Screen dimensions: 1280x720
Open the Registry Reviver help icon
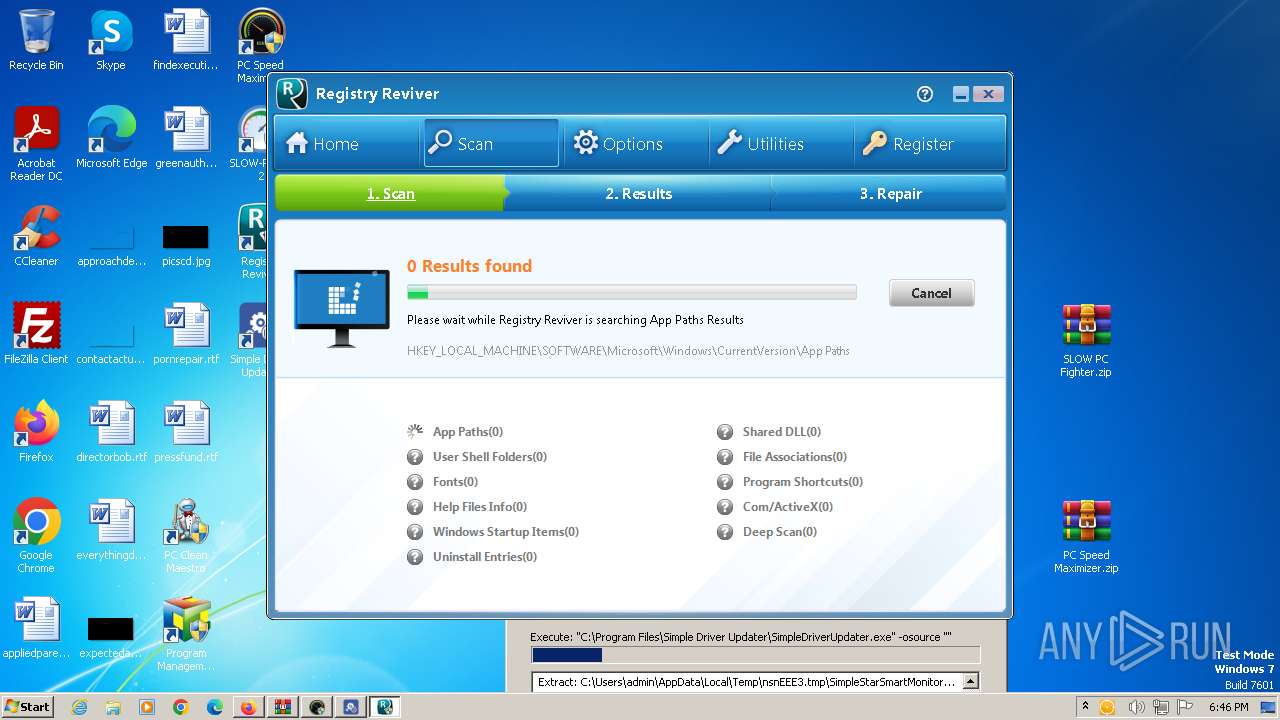(x=925, y=94)
